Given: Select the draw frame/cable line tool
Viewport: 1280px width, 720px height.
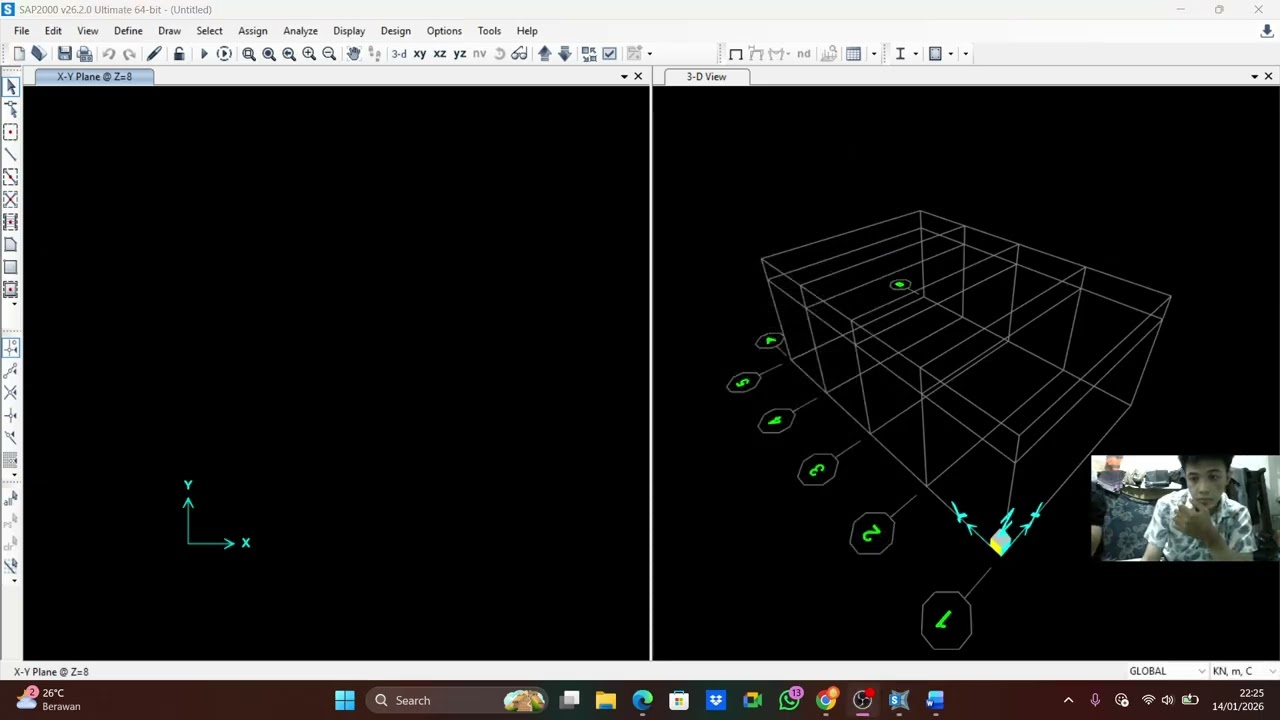Looking at the screenshot, I should coord(11,155).
